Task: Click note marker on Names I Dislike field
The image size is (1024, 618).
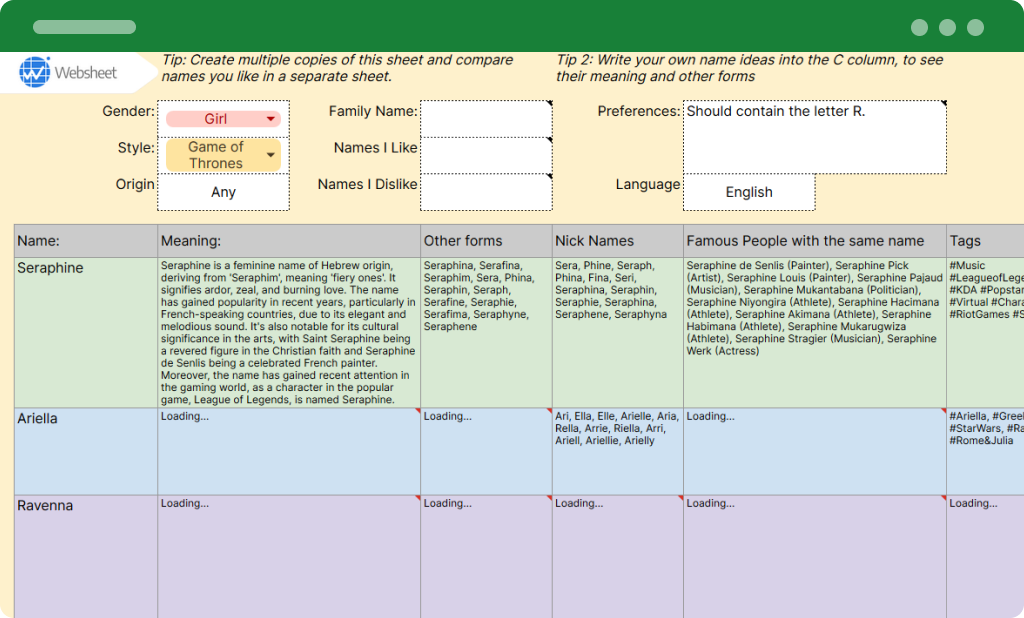Action: coord(549,176)
